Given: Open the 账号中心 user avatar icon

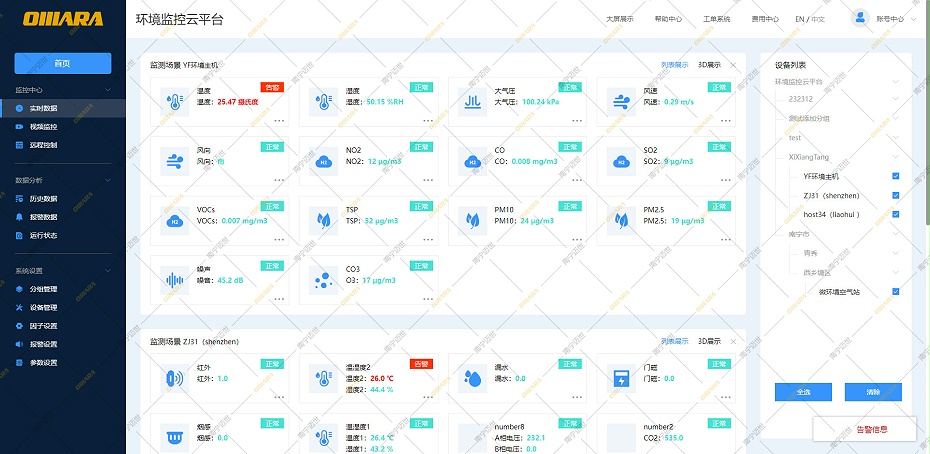Looking at the screenshot, I should click(x=861, y=18).
